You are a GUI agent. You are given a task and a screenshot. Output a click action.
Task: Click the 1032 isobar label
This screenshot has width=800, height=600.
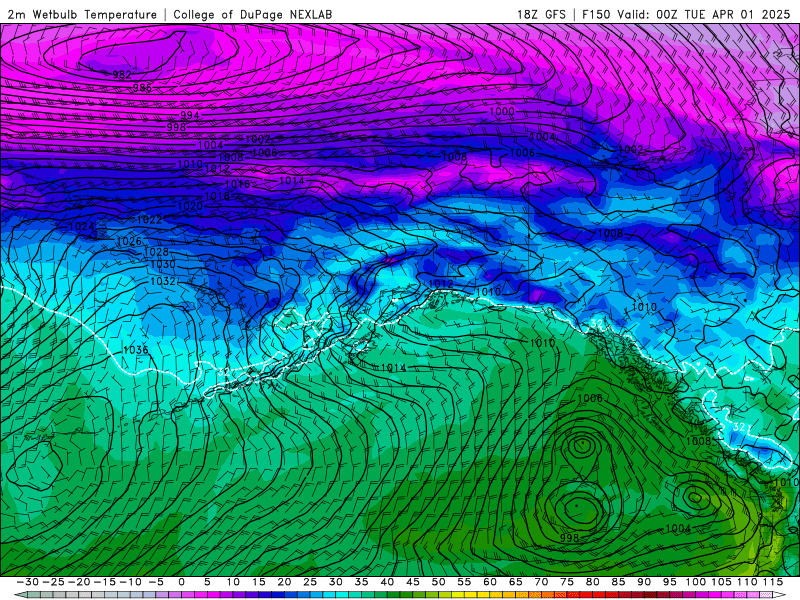(x=163, y=281)
